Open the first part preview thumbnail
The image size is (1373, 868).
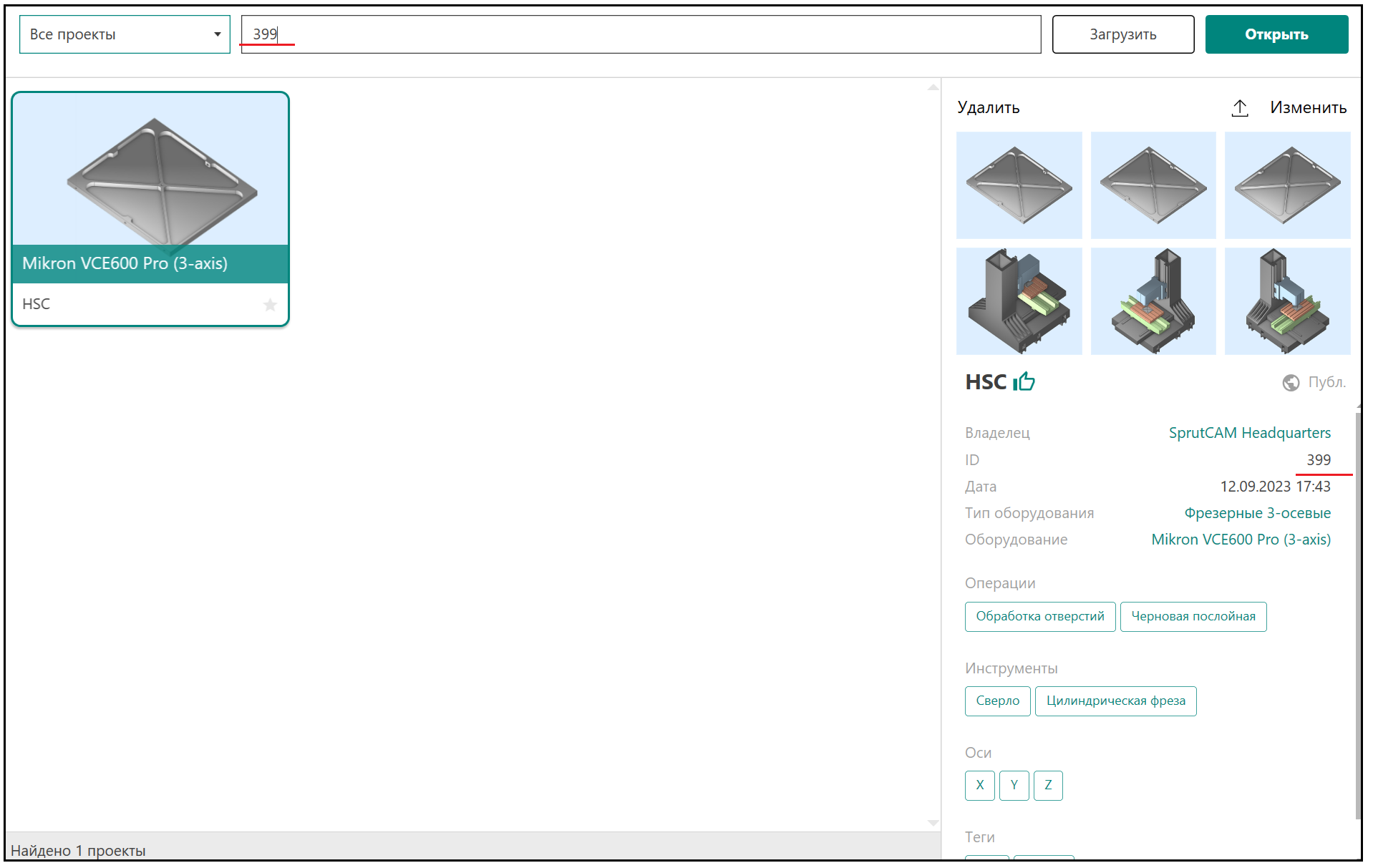(x=1019, y=185)
